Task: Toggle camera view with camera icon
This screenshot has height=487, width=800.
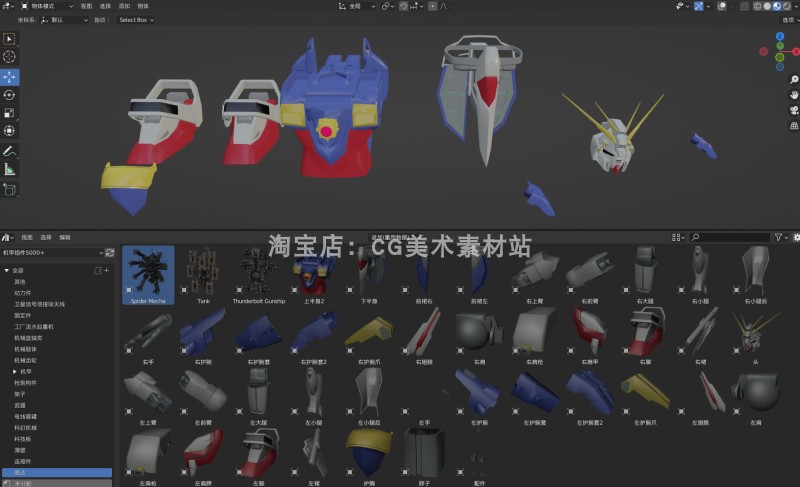Action: (794, 110)
